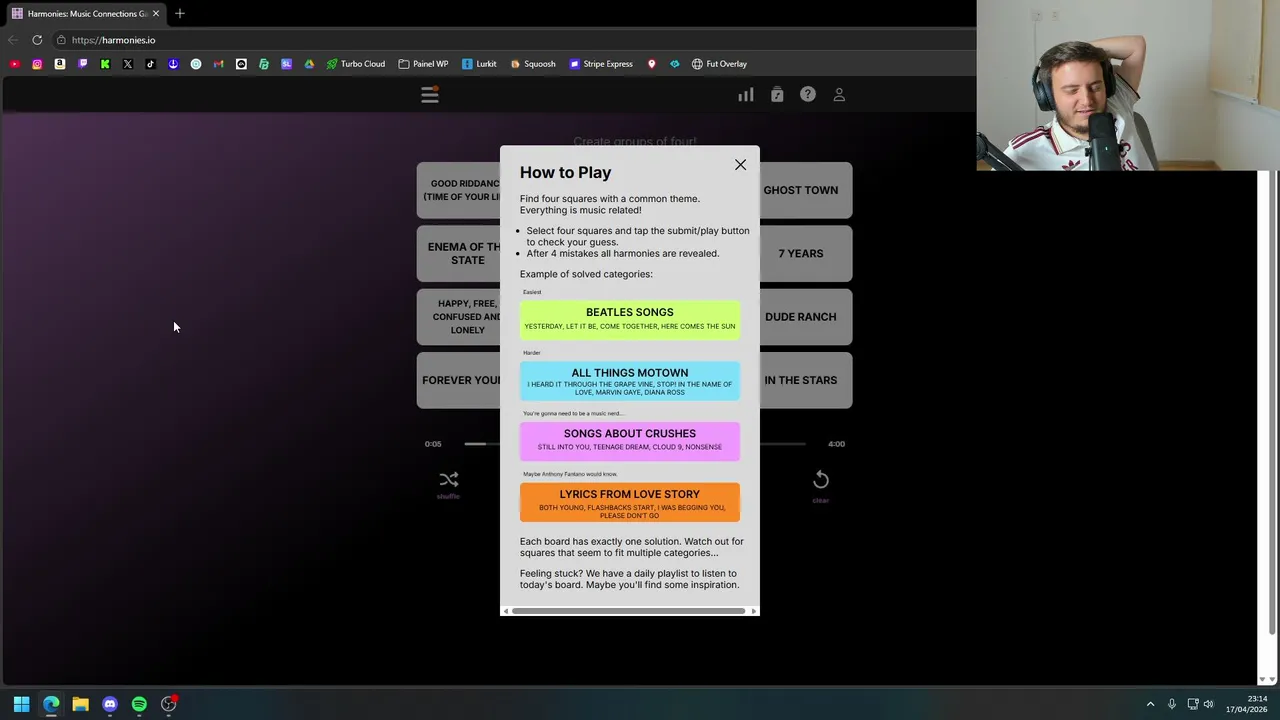The width and height of the screenshot is (1280, 720).
Task: Click the dialog's horizontal scrollbar
Action: 628,611
